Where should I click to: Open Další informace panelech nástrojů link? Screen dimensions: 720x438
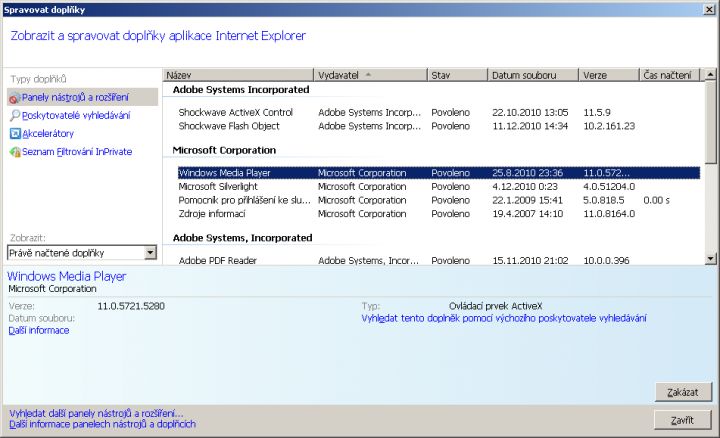[x=102, y=424]
